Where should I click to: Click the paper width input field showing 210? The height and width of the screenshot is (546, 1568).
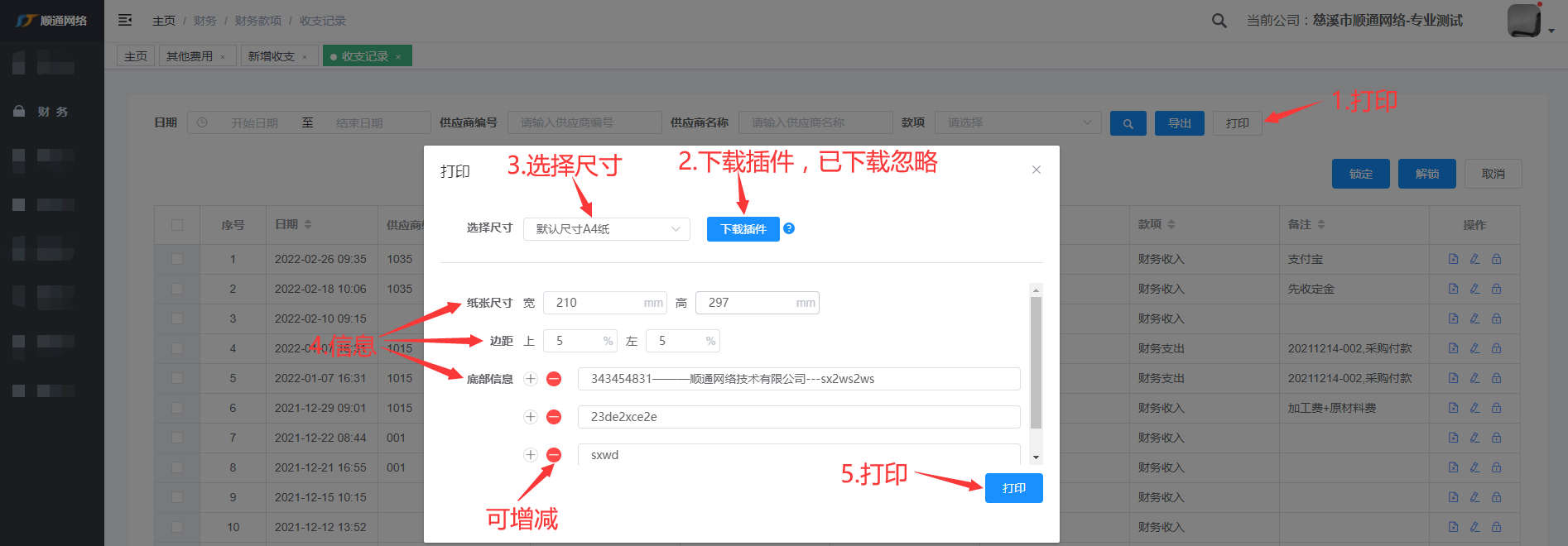pyautogui.click(x=596, y=303)
